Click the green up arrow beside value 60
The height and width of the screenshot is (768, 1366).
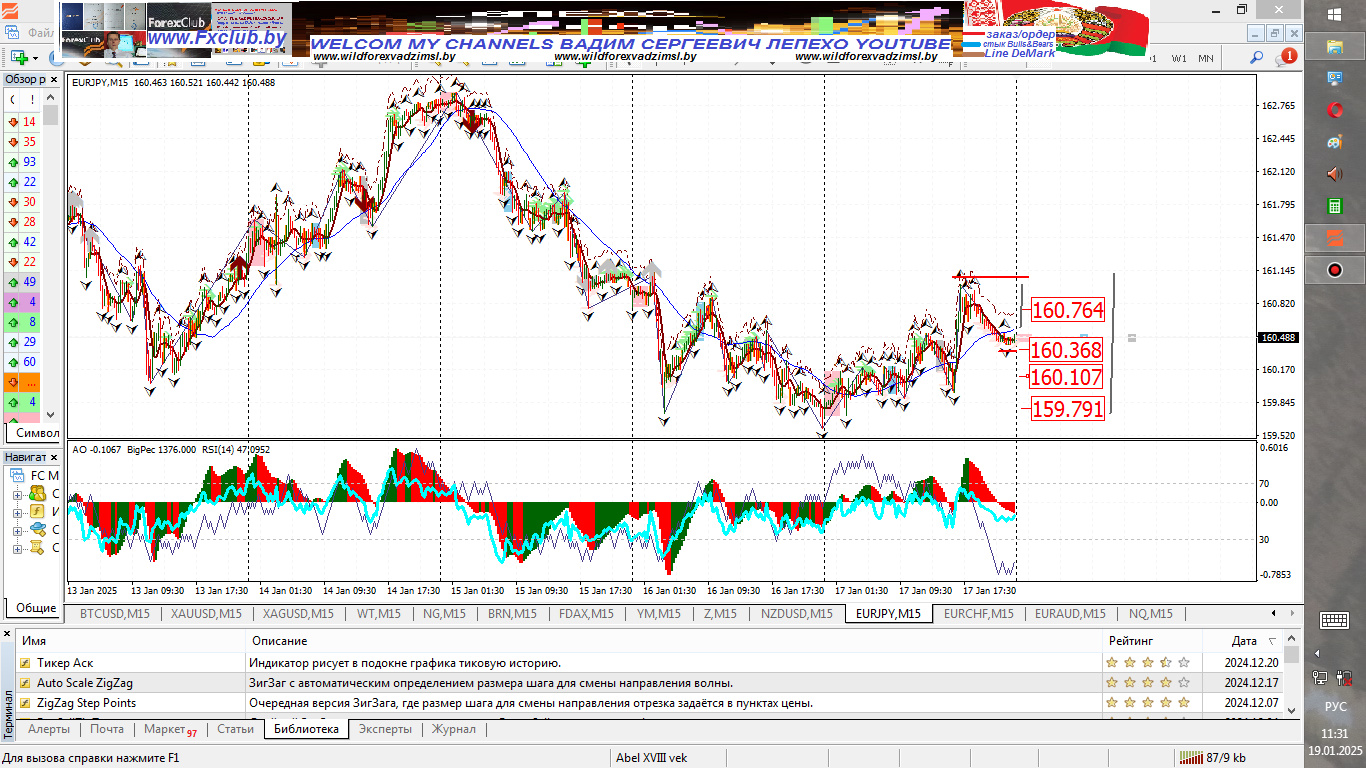[13, 362]
